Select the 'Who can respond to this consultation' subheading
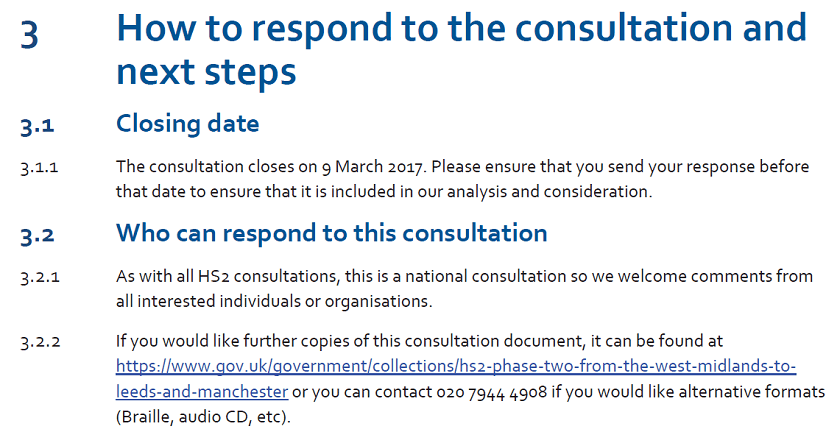 [x=332, y=234]
